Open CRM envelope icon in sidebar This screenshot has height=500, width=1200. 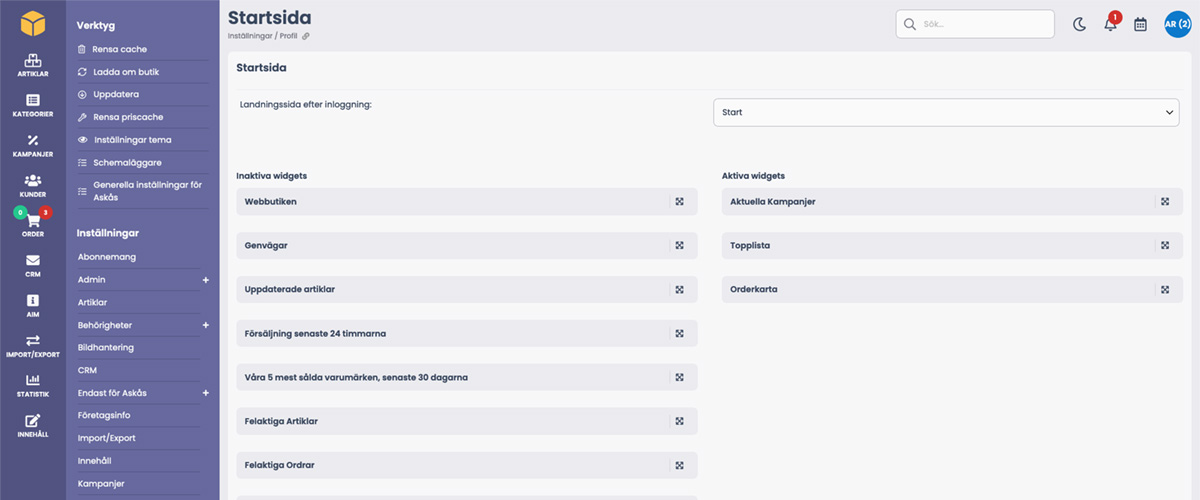pyautogui.click(x=33, y=265)
